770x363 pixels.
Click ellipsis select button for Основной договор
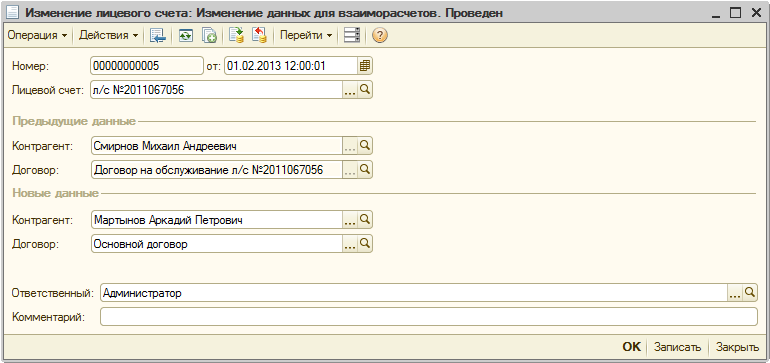pos(350,244)
